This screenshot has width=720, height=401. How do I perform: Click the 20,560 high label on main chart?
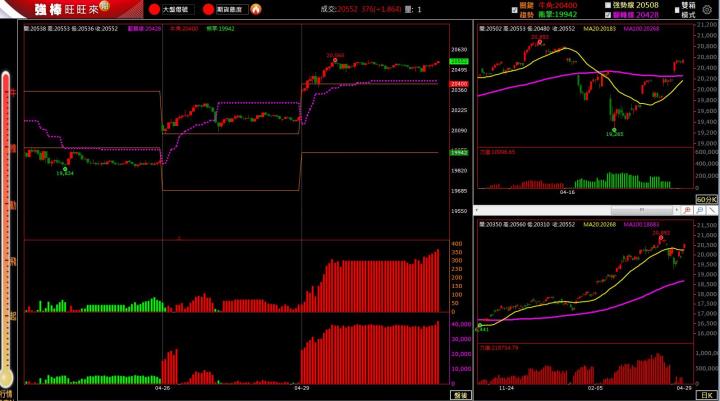click(334, 55)
